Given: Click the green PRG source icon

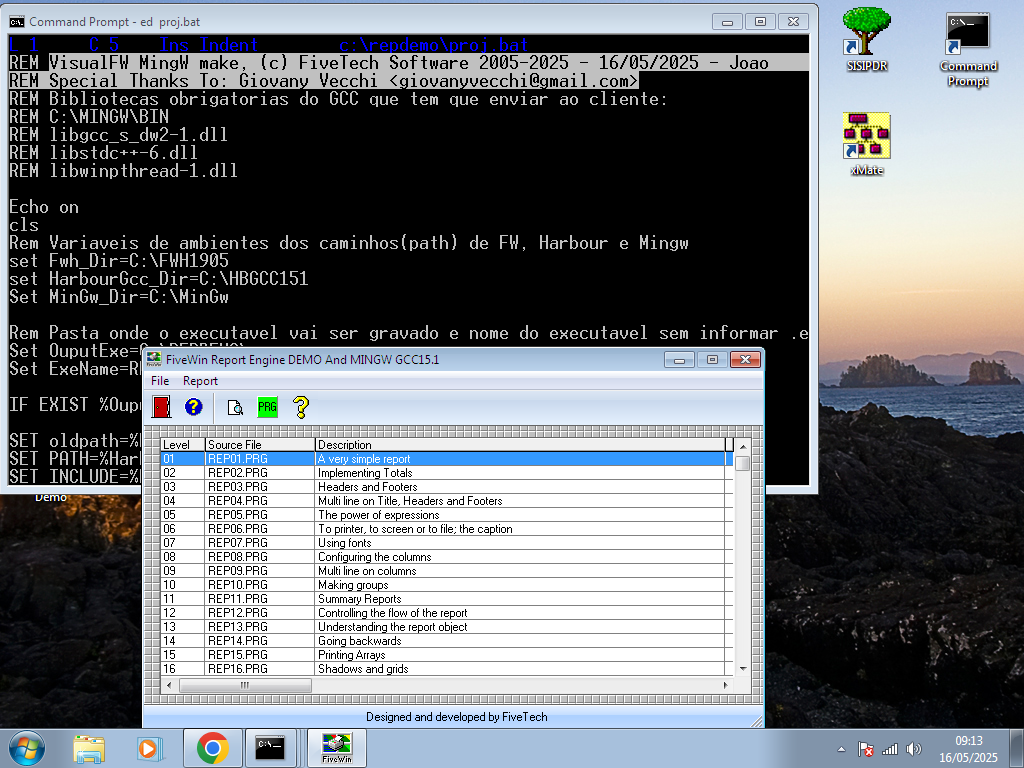Looking at the screenshot, I should 267,407.
